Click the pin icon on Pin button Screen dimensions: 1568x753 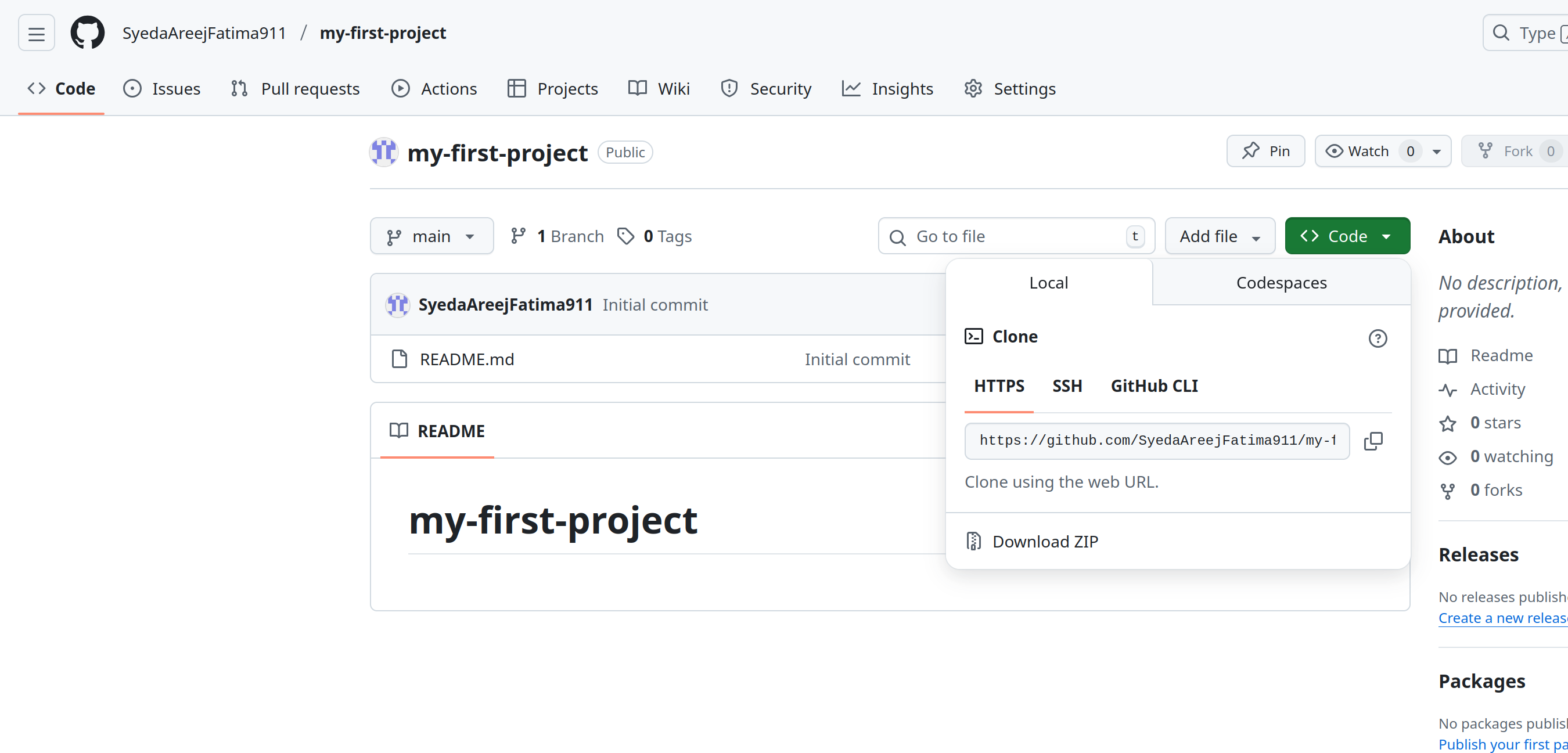pyautogui.click(x=1250, y=151)
